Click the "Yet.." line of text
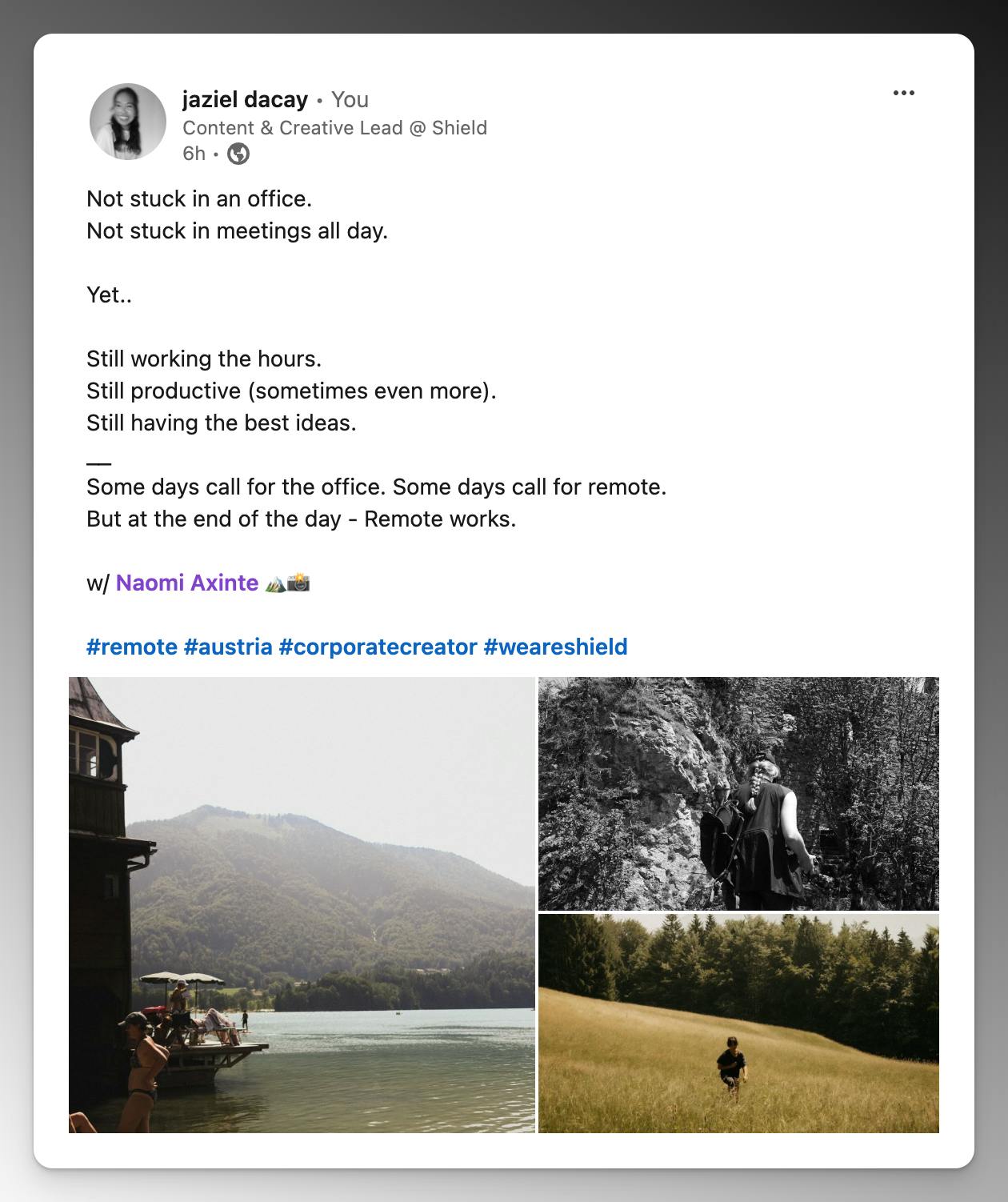This screenshot has width=1008, height=1202. point(109,294)
